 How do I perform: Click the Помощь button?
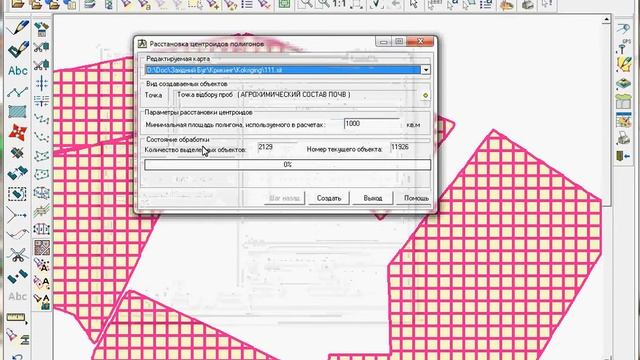[x=416, y=198]
